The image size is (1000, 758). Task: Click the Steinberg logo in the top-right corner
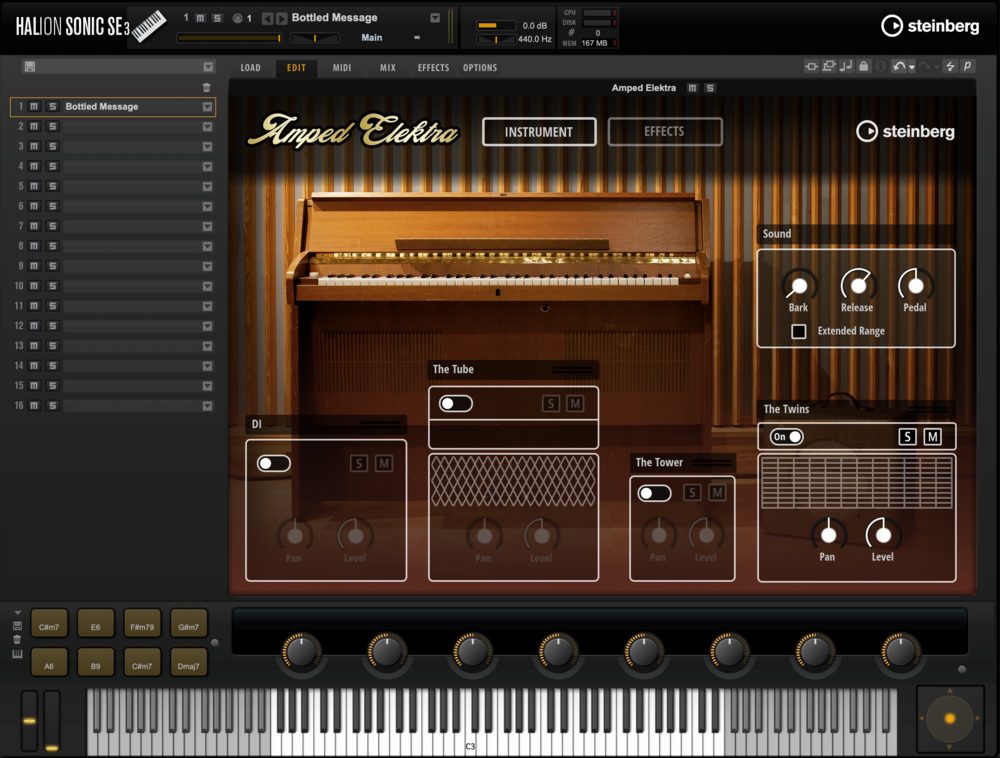(x=930, y=26)
